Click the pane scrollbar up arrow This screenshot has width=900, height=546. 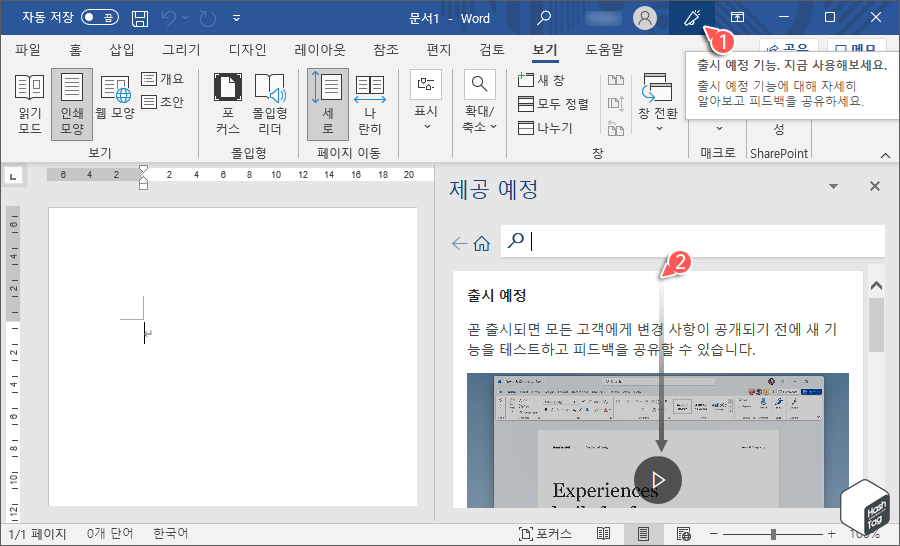[x=876, y=285]
